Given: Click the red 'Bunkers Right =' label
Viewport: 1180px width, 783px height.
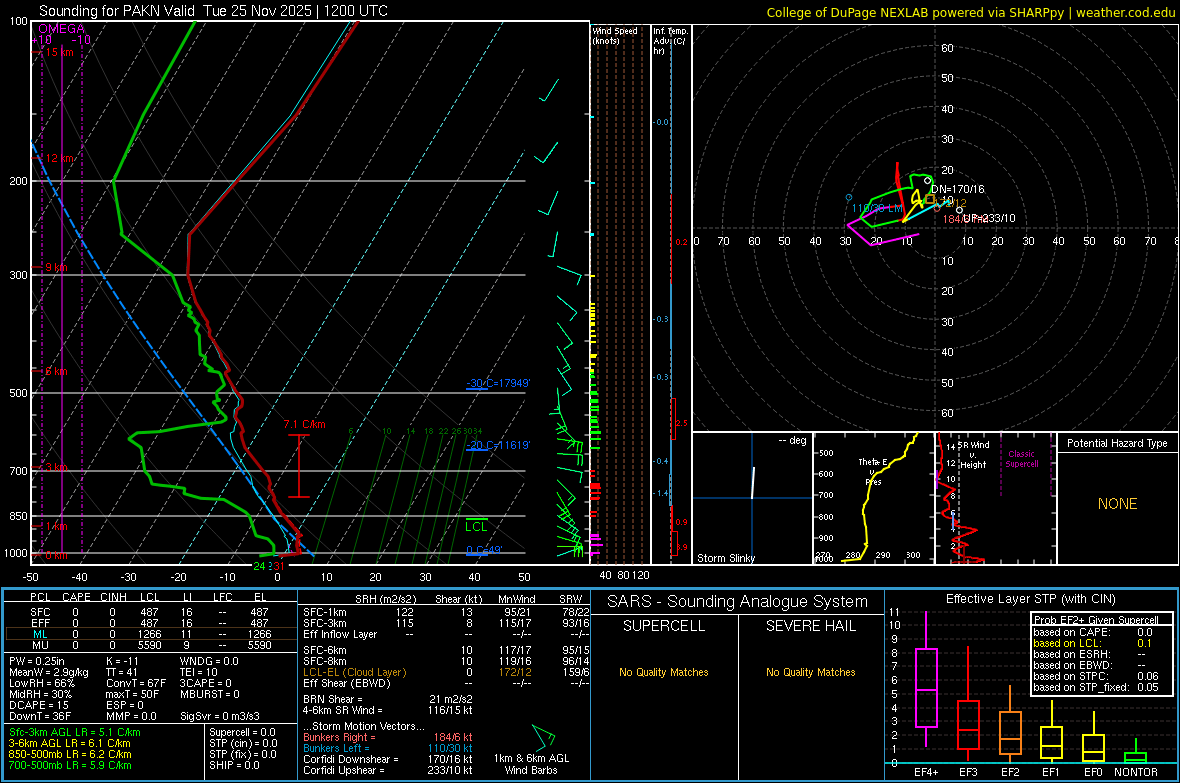Looking at the screenshot, I should pos(339,737).
